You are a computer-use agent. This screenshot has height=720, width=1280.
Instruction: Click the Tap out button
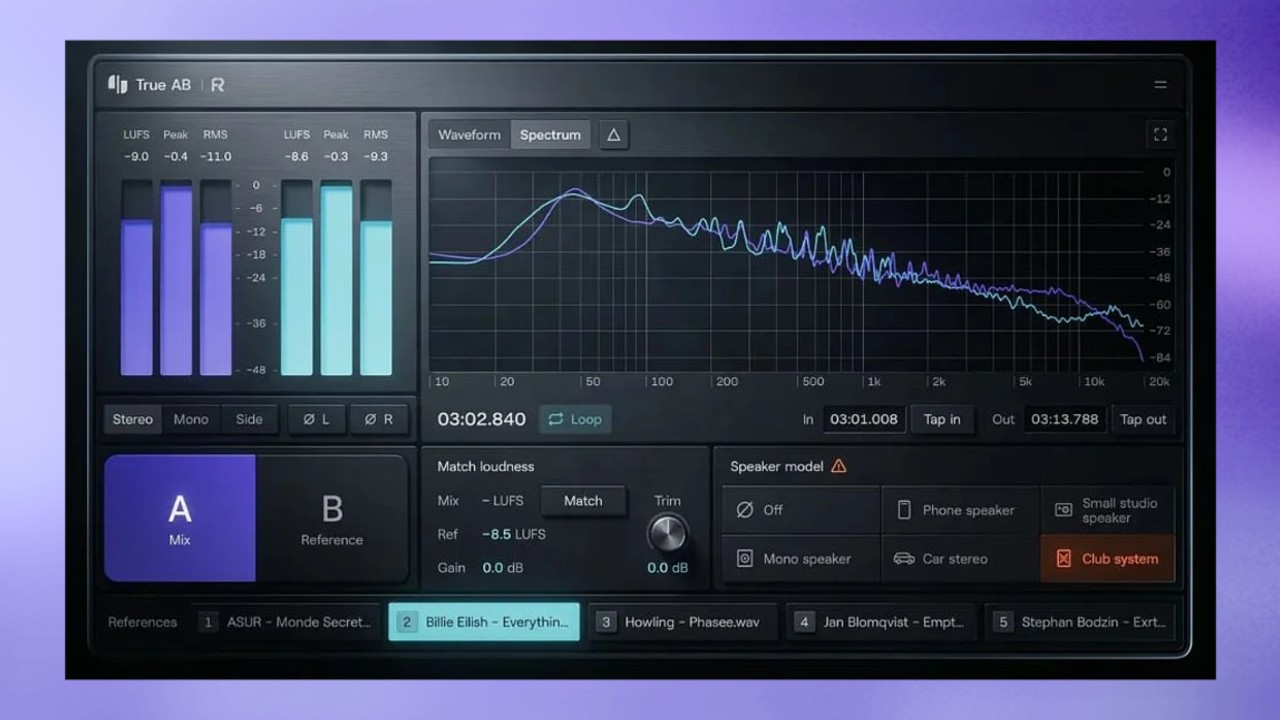[x=1143, y=419]
